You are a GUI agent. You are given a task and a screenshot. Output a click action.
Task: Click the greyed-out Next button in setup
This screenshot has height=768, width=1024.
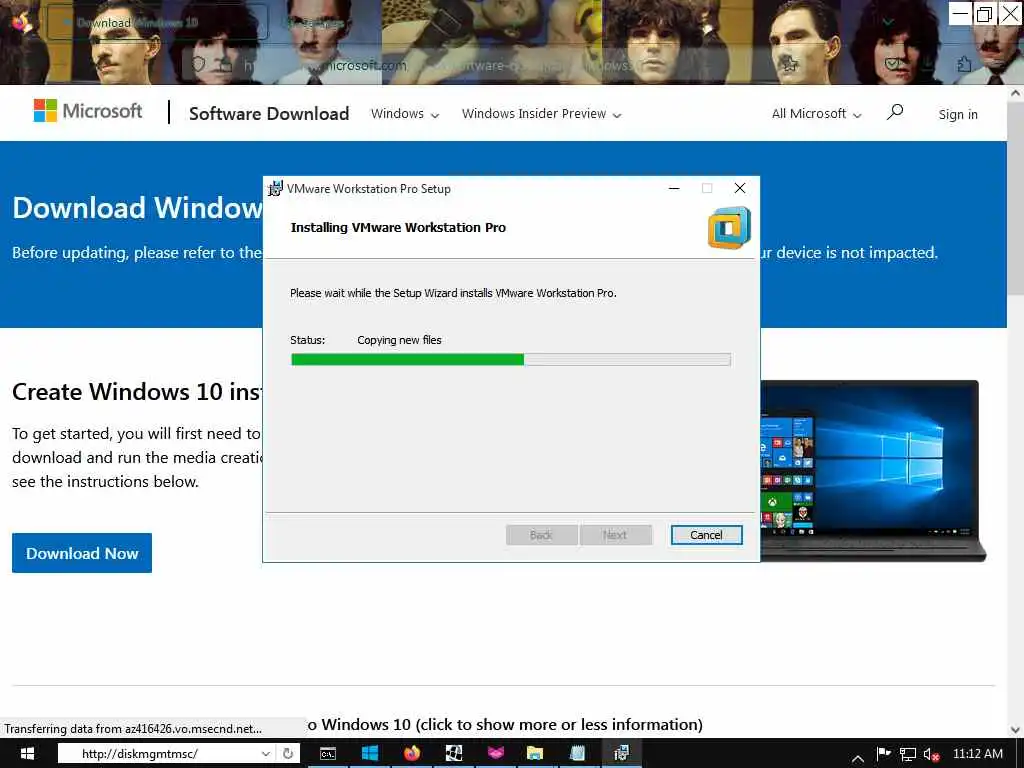615,535
